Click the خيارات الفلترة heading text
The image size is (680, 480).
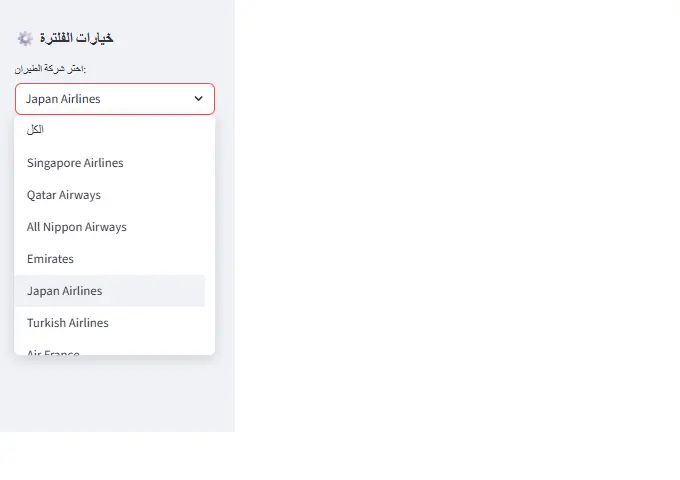pyautogui.click(x=76, y=38)
